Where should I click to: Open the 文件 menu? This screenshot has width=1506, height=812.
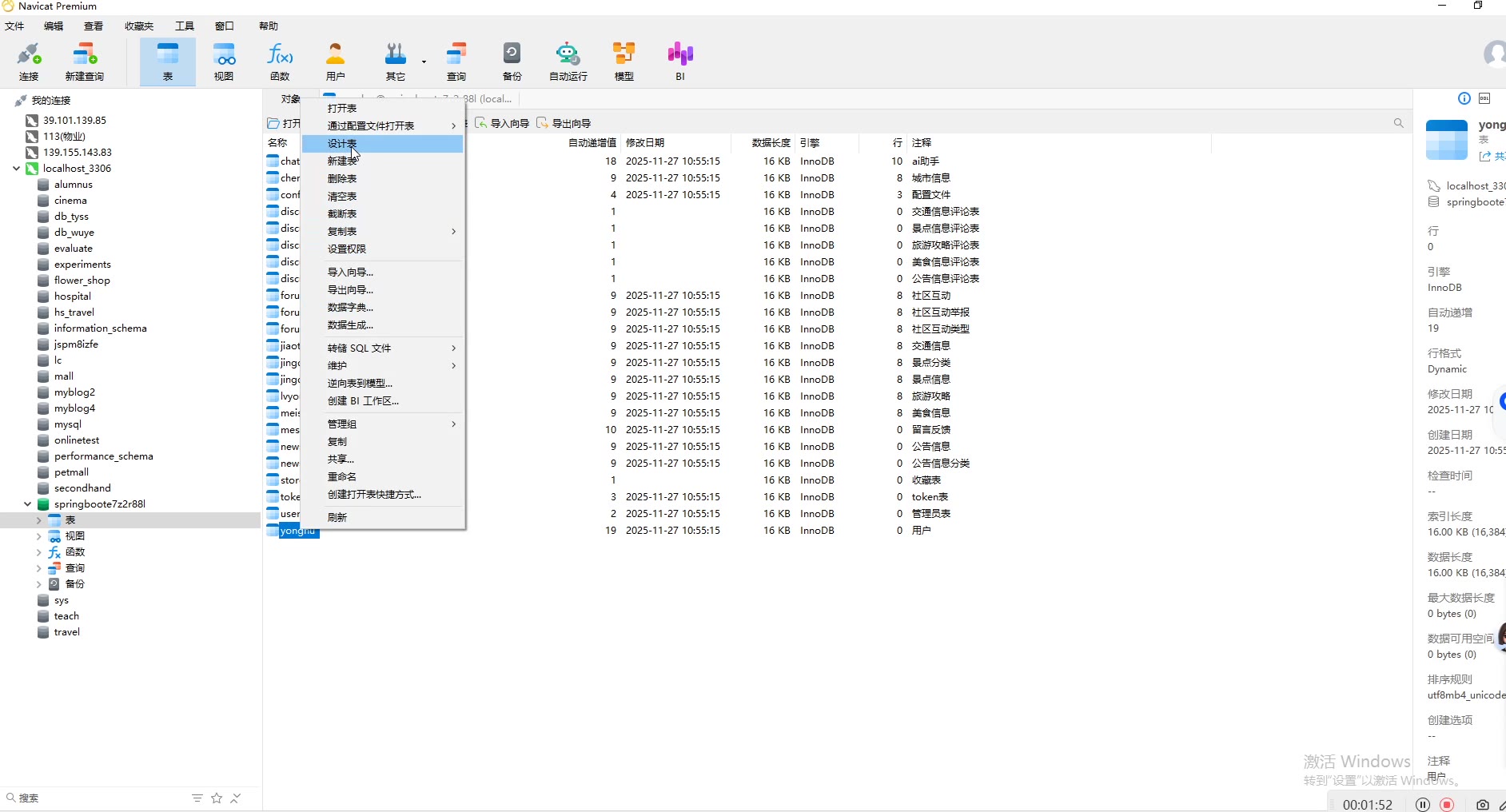coord(14,26)
